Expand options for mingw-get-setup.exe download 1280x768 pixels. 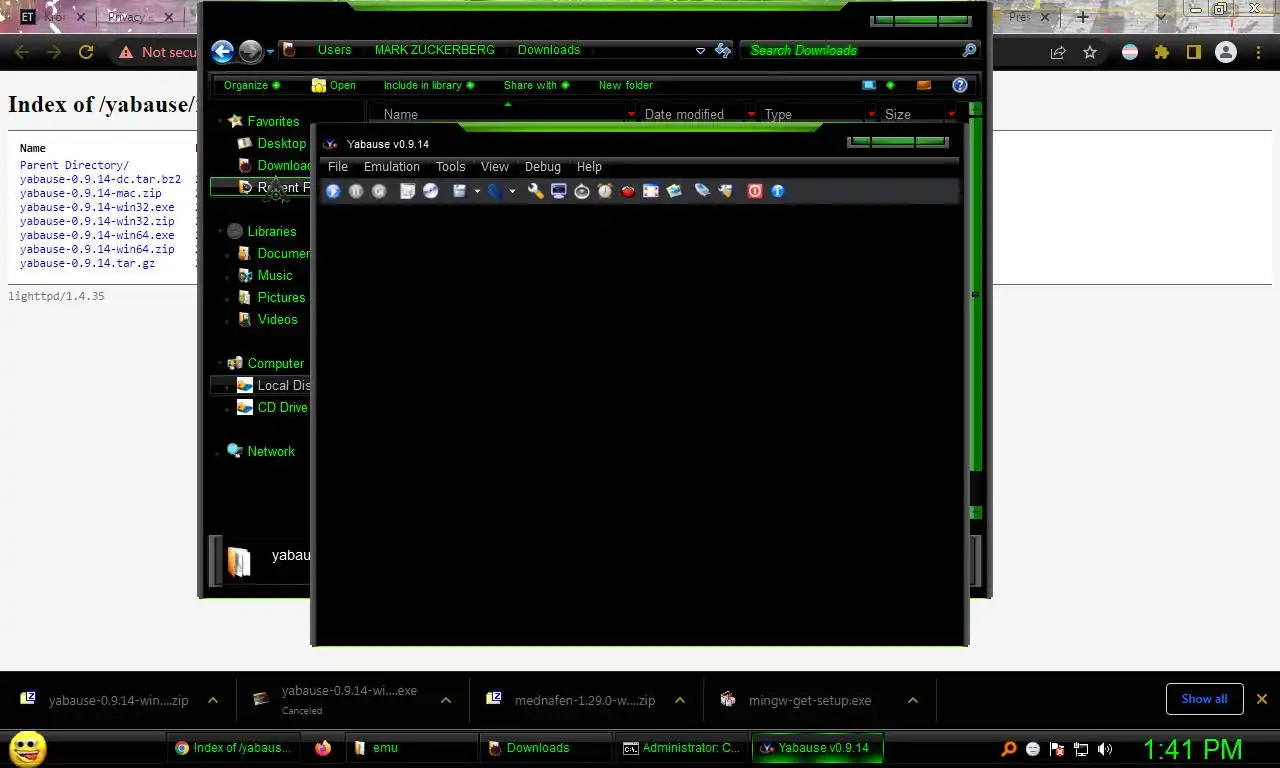click(912, 700)
